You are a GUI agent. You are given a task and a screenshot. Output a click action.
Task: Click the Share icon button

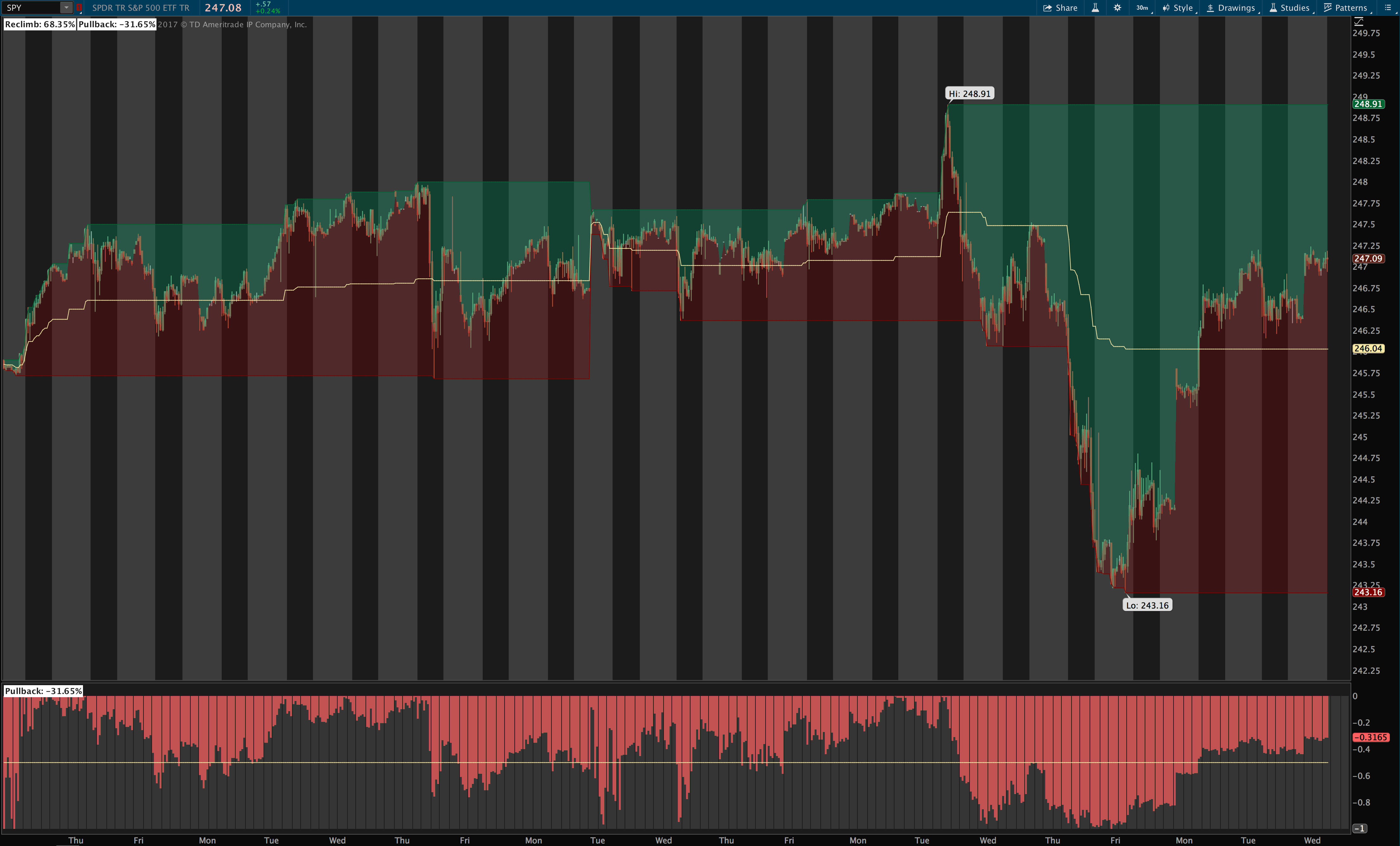pyautogui.click(x=1047, y=8)
